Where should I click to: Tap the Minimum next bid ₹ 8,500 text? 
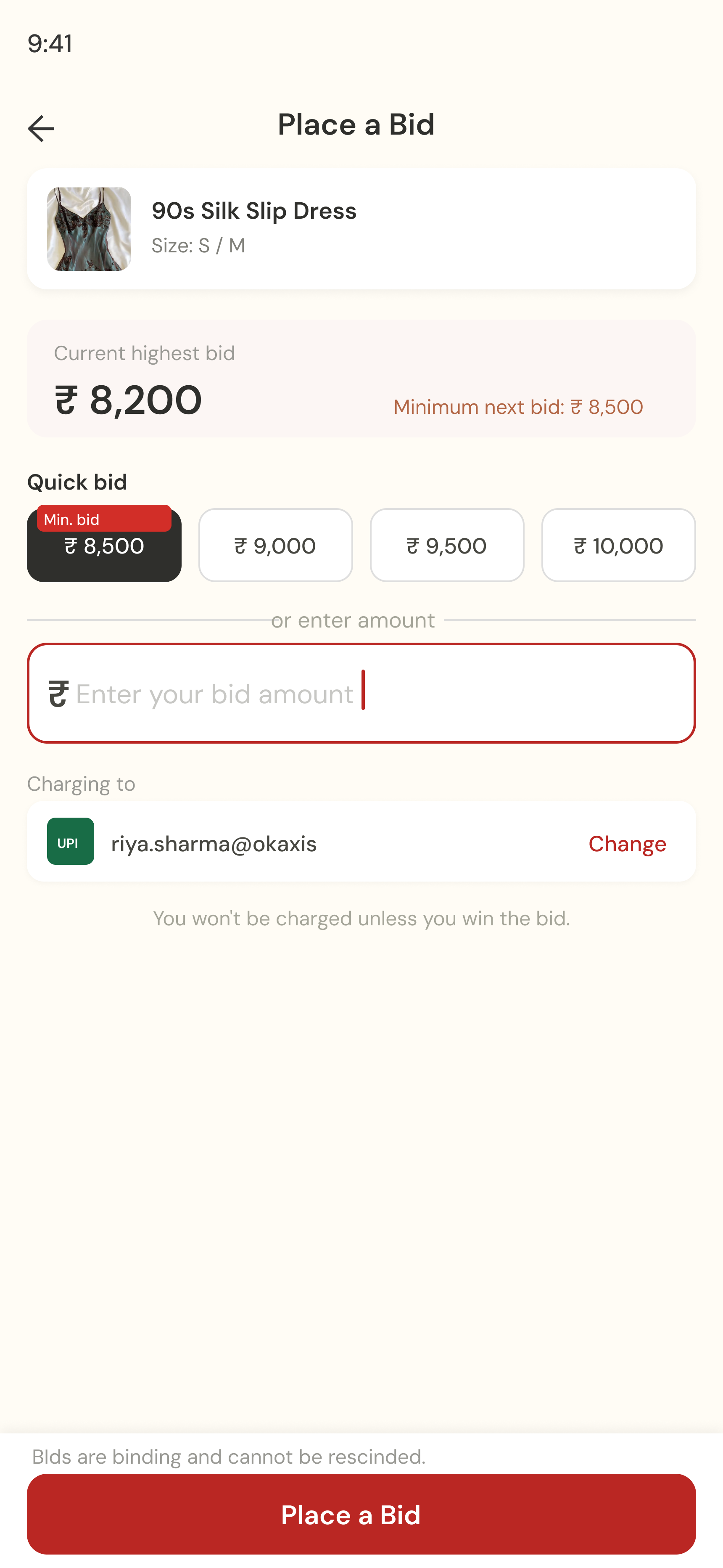(518, 407)
